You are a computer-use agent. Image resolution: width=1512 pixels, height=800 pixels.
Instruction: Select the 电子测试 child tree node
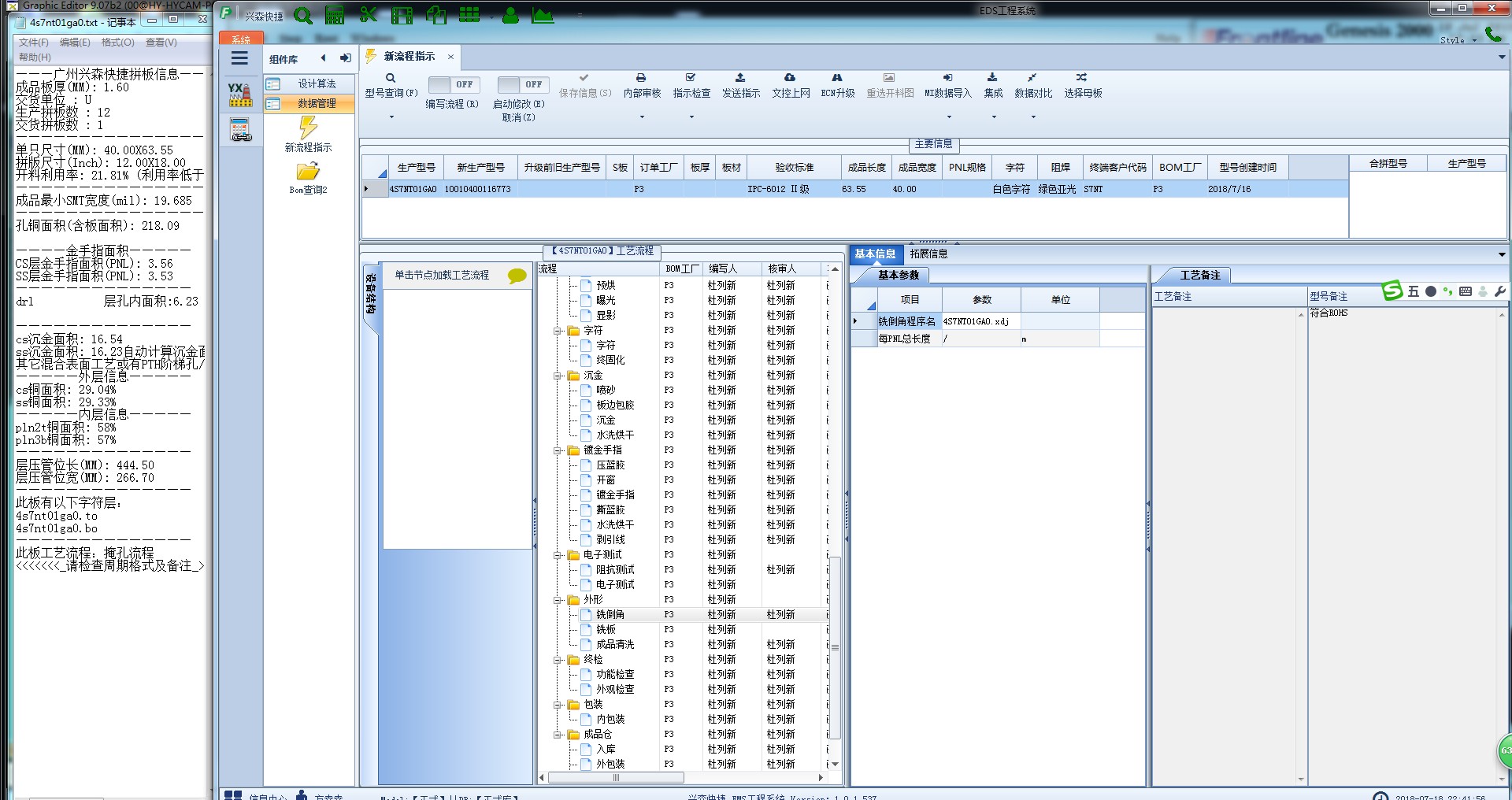click(x=615, y=584)
